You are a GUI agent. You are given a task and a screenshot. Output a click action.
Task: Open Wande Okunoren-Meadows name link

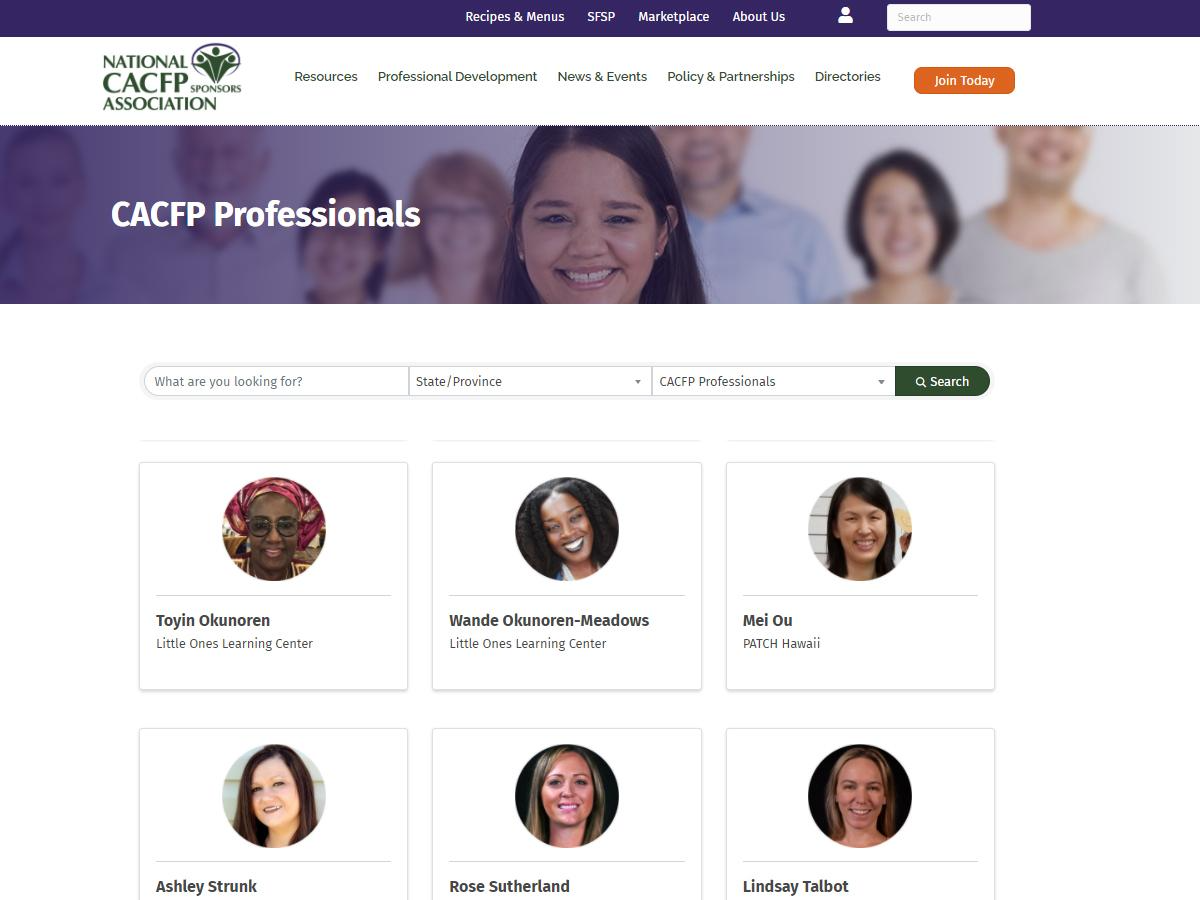tap(549, 620)
